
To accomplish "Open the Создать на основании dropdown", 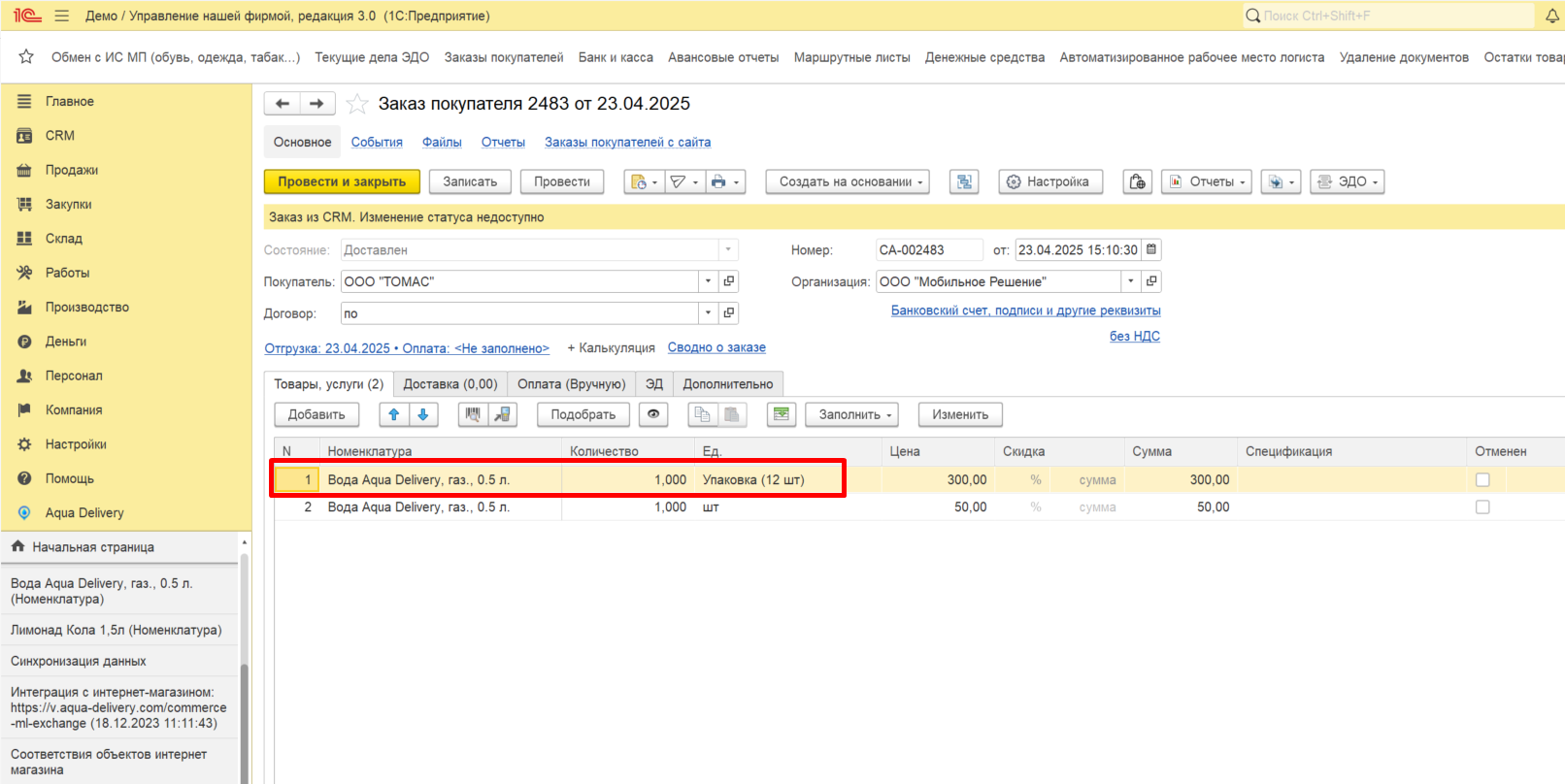I will pyautogui.click(x=848, y=181).
